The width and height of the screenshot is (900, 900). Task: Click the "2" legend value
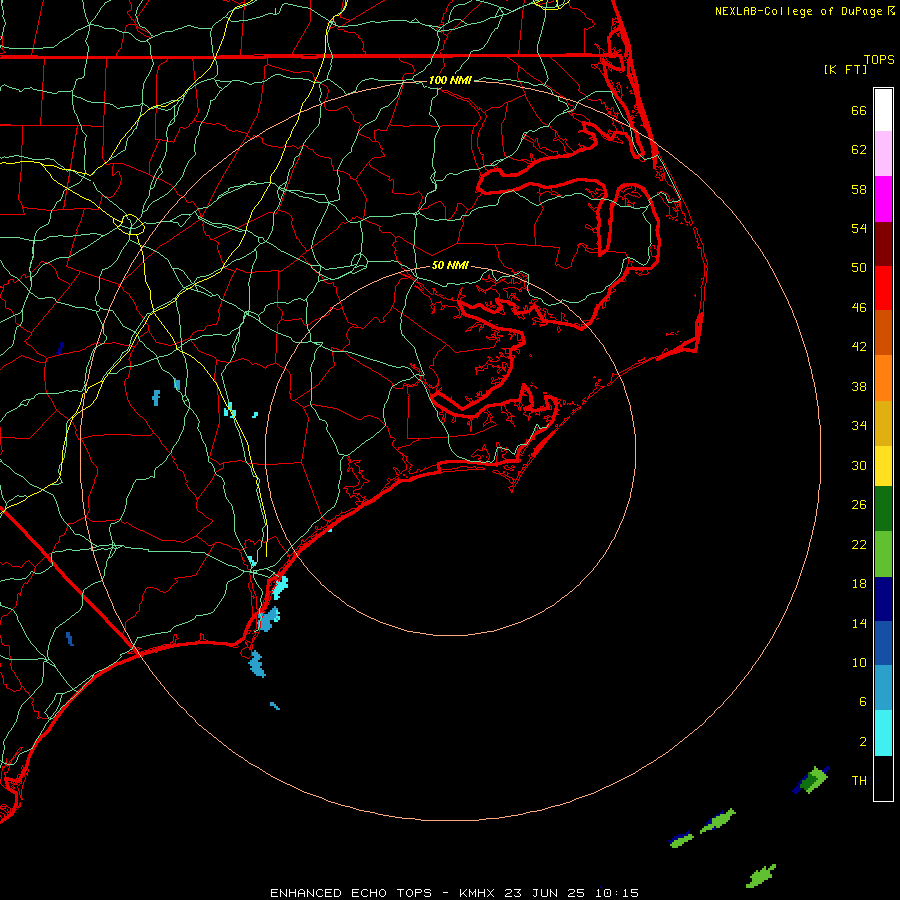(x=863, y=742)
